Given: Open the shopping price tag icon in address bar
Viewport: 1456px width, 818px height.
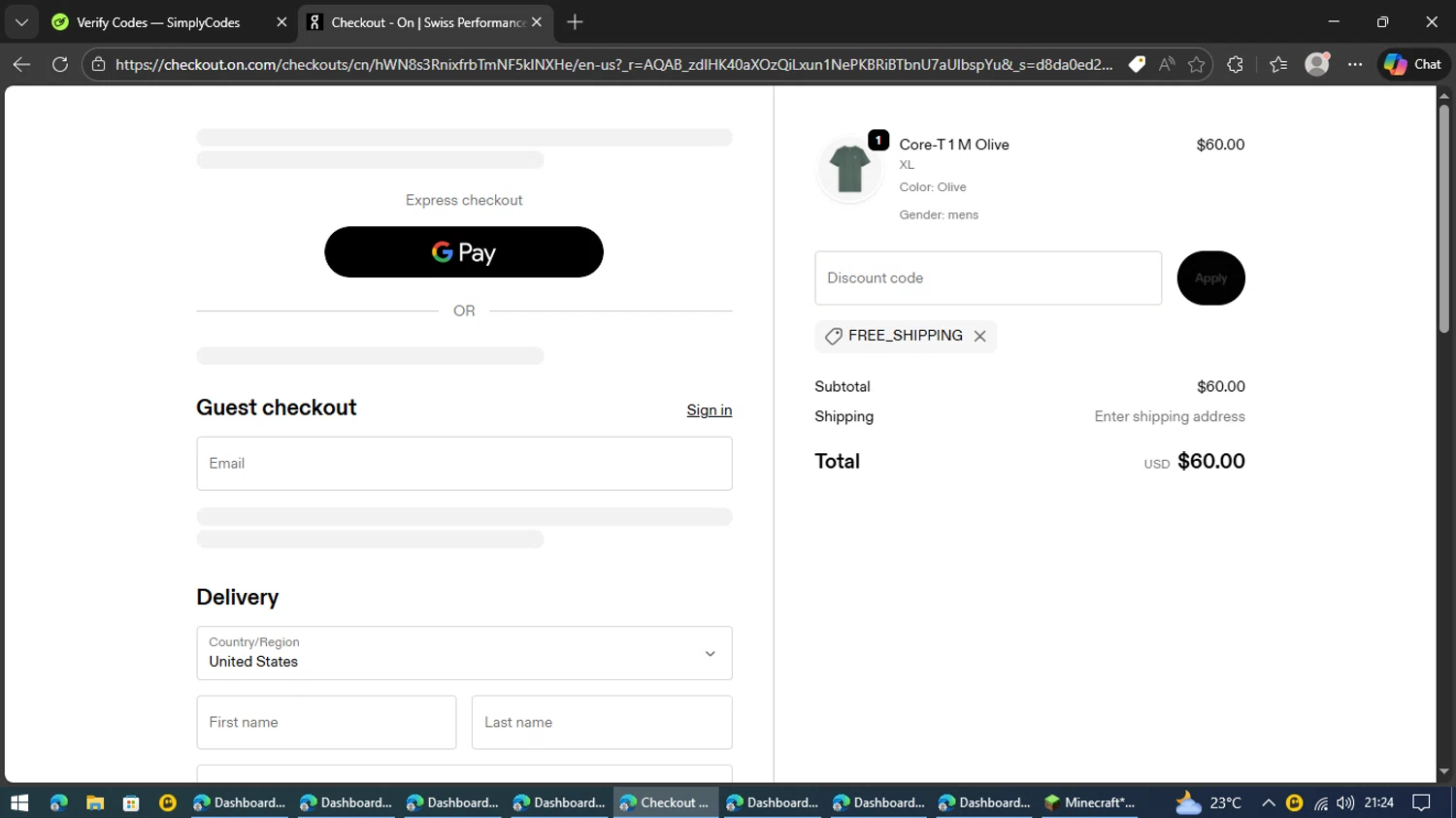Looking at the screenshot, I should [x=1137, y=64].
